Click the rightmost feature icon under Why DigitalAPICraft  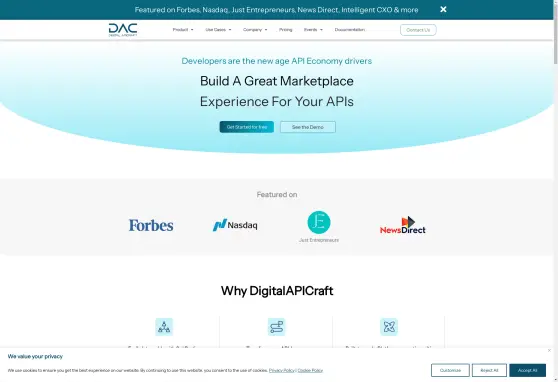(x=389, y=327)
